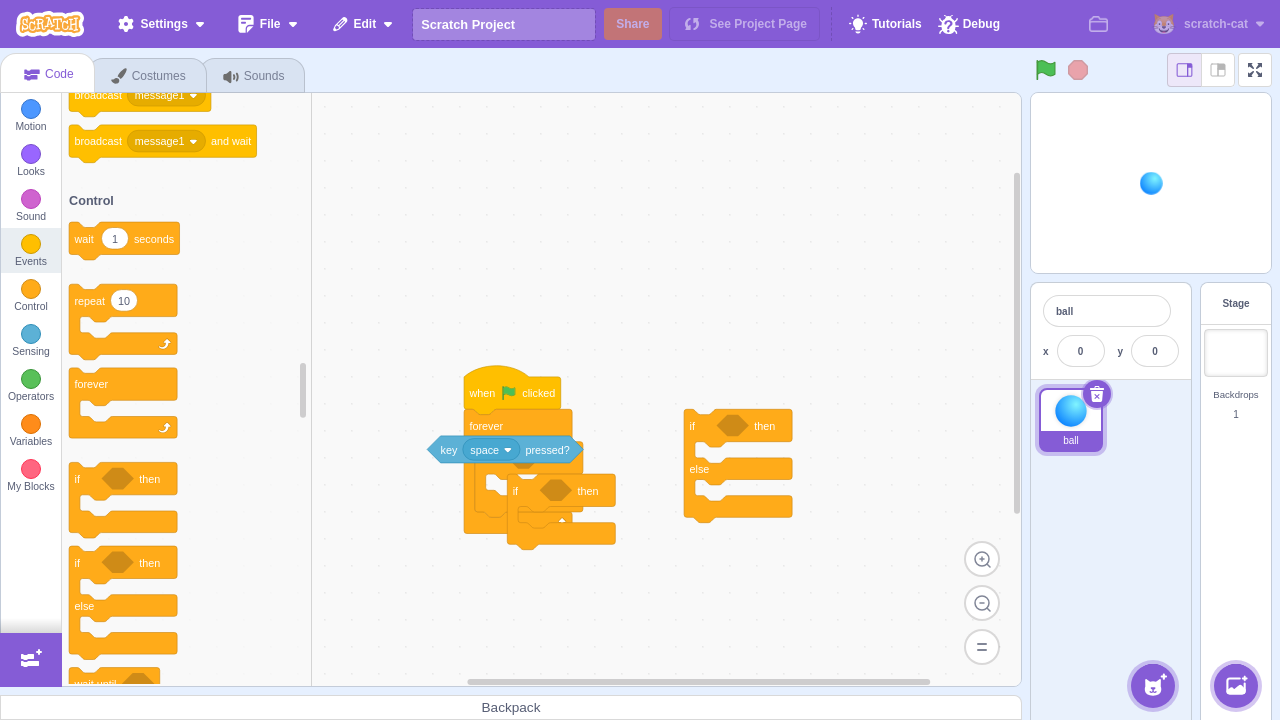Open the Edit dropdown menu
This screenshot has height=720, width=1280.
[363, 24]
